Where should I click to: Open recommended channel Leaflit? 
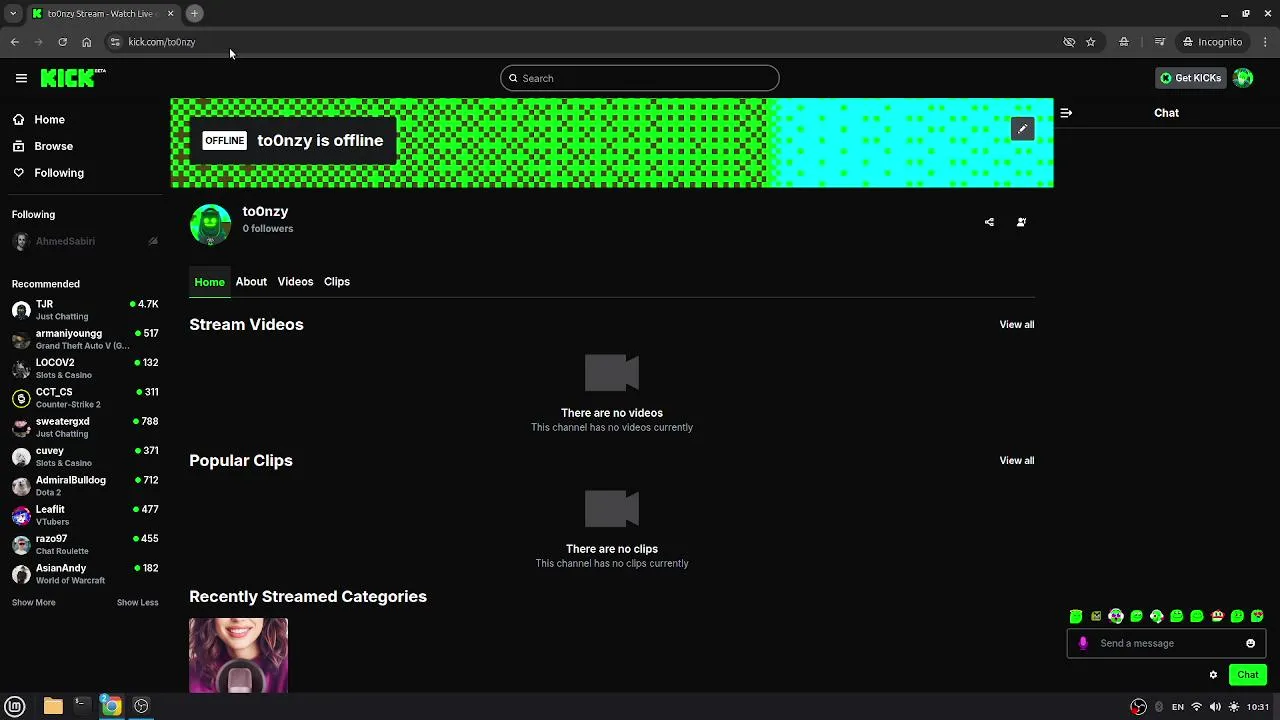tap(85, 515)
